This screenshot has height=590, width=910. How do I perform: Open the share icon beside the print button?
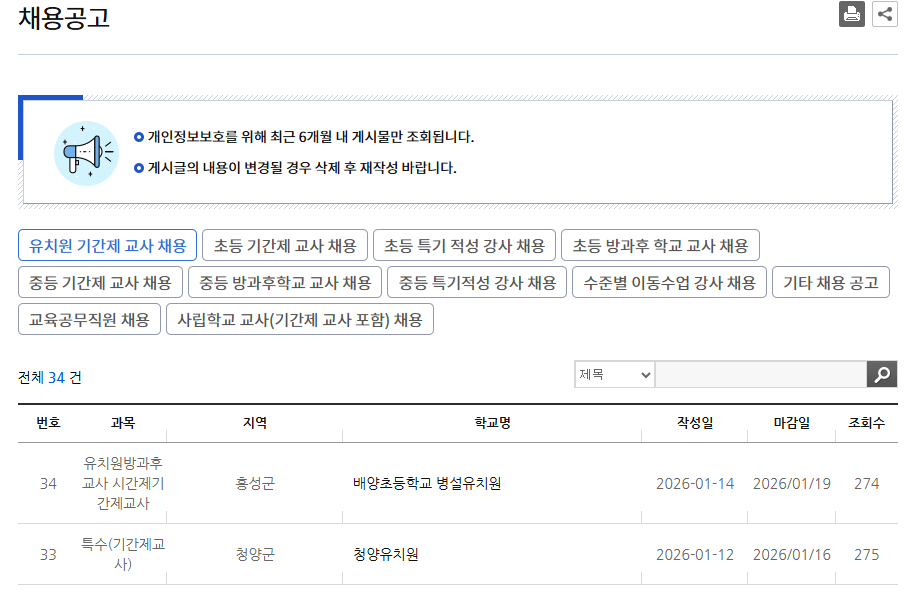click(x=884, y=14)
